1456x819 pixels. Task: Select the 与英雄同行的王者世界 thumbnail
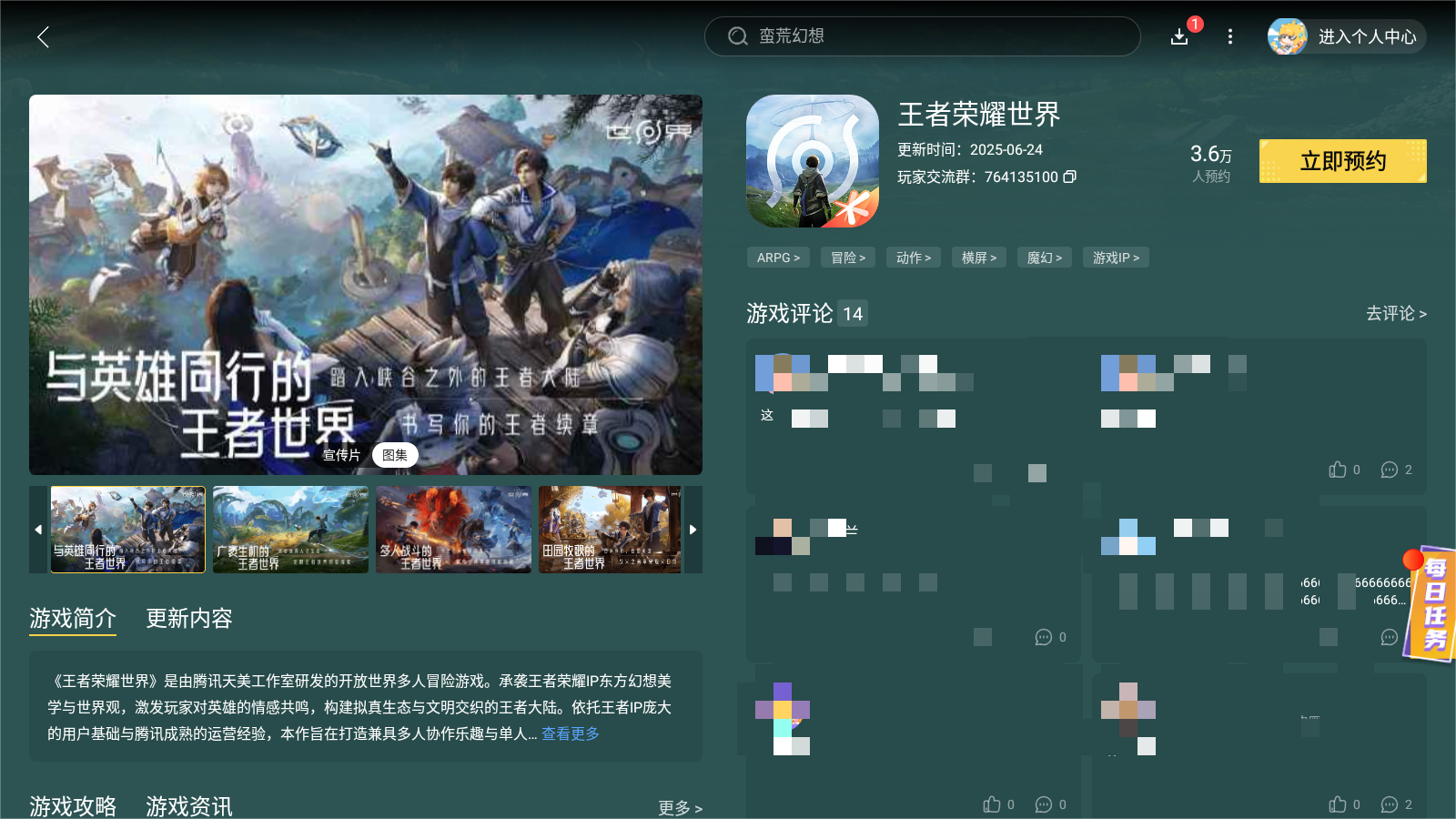128,529
